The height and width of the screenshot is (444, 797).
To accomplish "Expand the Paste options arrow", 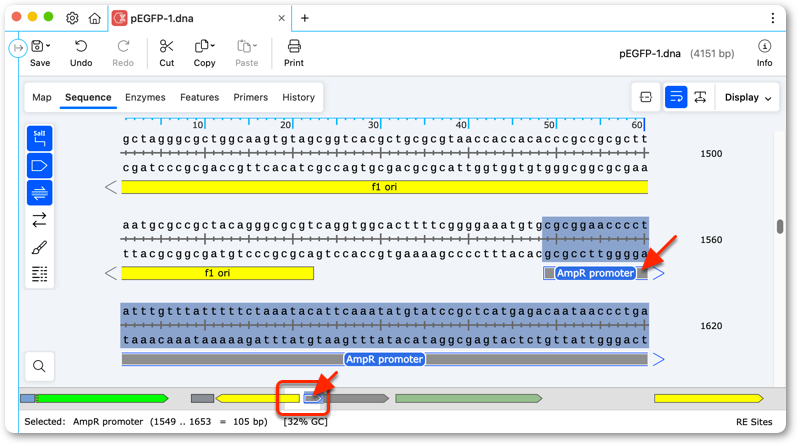I will [x=255, y=46].
